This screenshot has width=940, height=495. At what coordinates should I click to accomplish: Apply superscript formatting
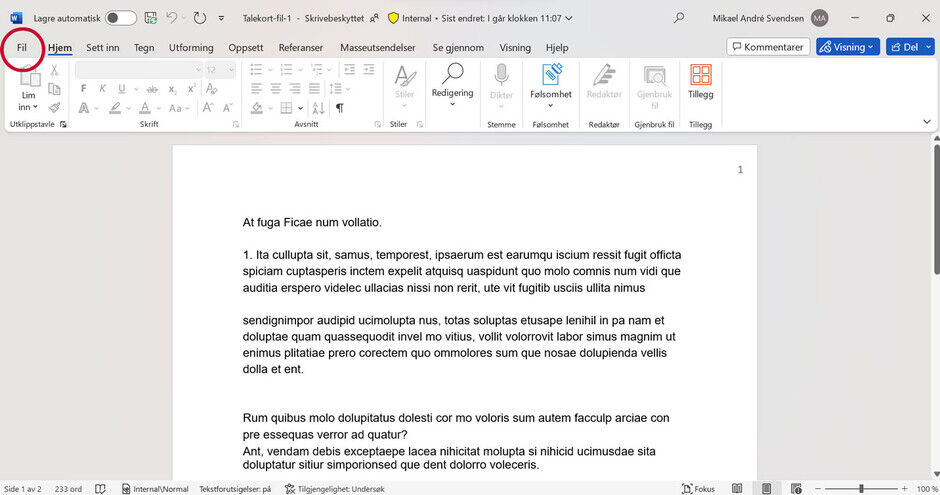pos(191,89)
